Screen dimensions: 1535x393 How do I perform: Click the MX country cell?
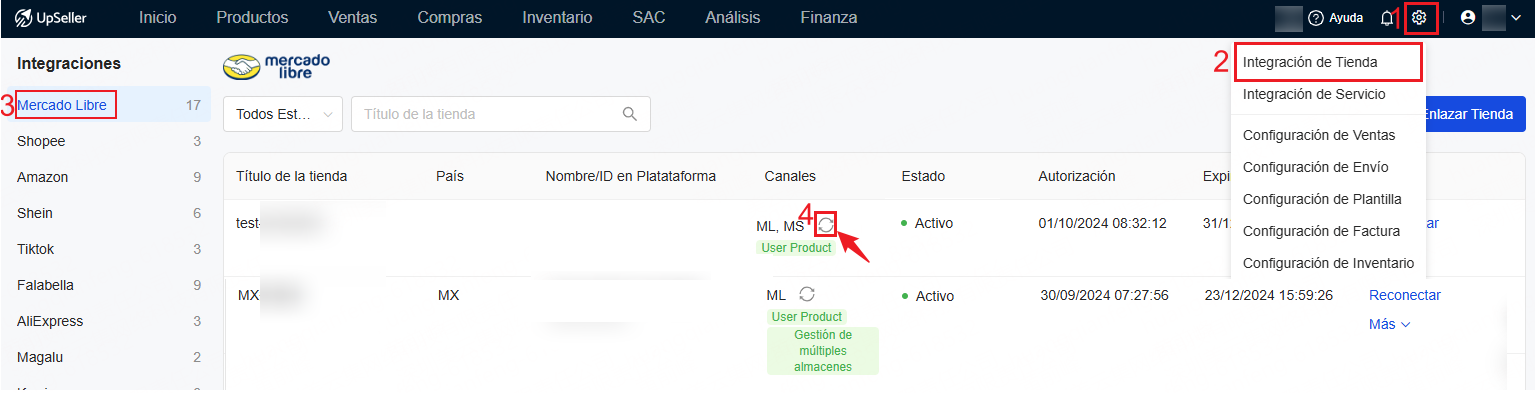click(448, 295)
